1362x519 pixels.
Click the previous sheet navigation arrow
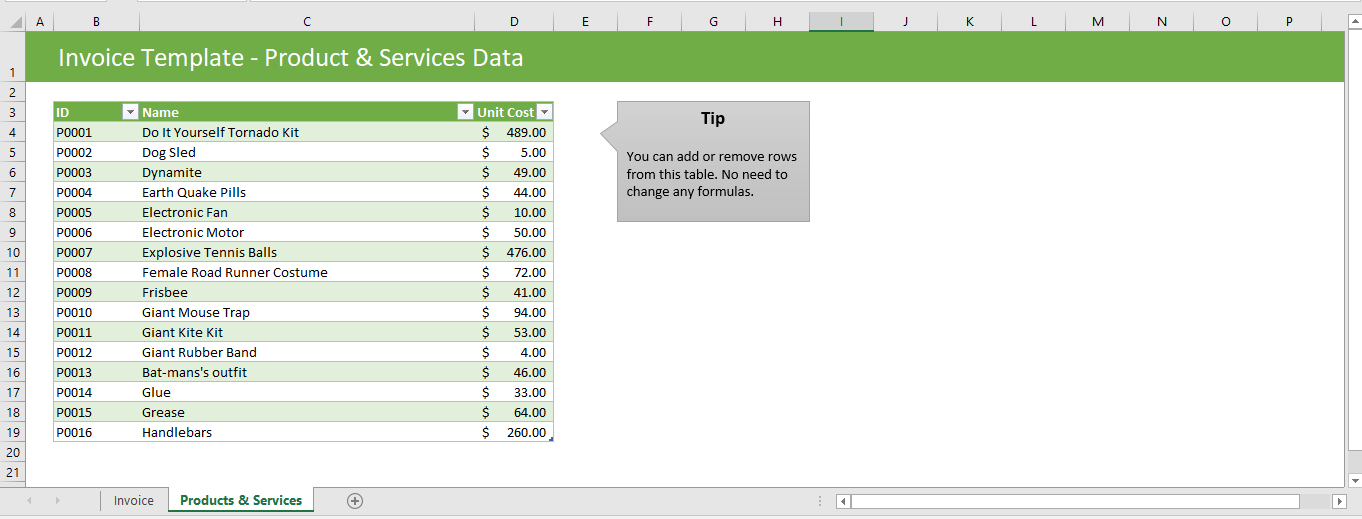click(29, 501)
